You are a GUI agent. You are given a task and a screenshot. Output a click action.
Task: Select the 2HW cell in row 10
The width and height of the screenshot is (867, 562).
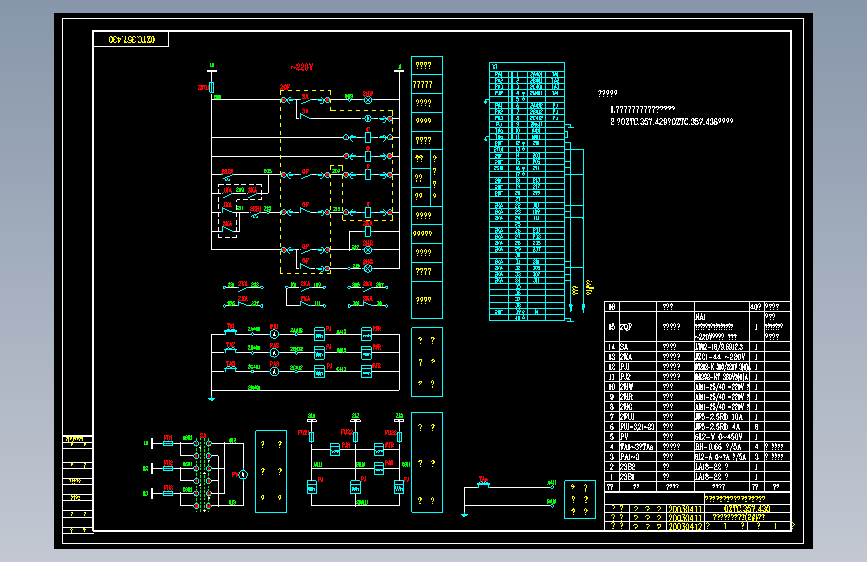click(x=638, y=387)
